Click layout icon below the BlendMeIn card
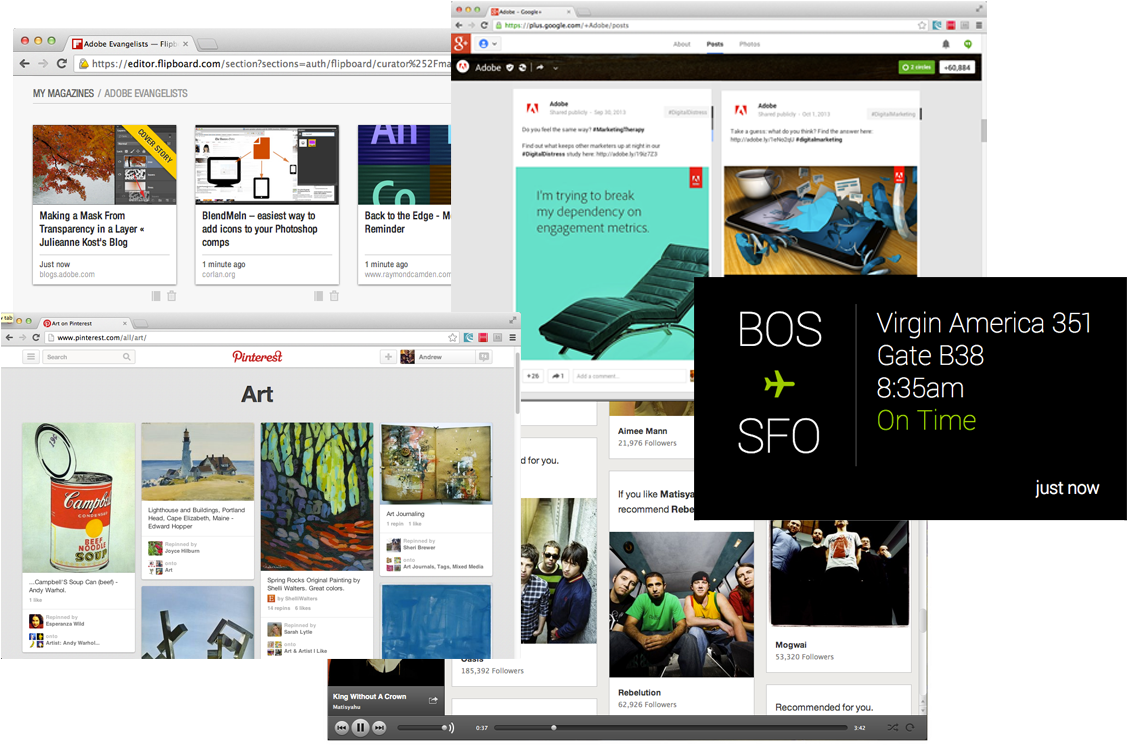1127x745 pixels. 318,296
